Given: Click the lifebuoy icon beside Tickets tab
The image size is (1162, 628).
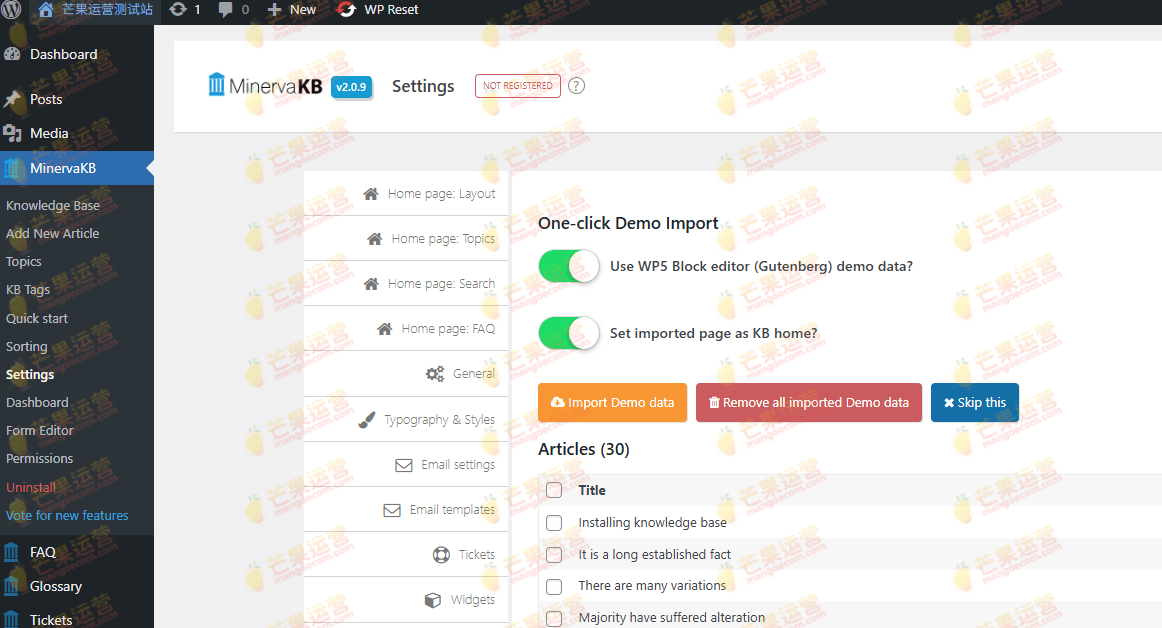Looking at the screenshot, I should [441, 555].
